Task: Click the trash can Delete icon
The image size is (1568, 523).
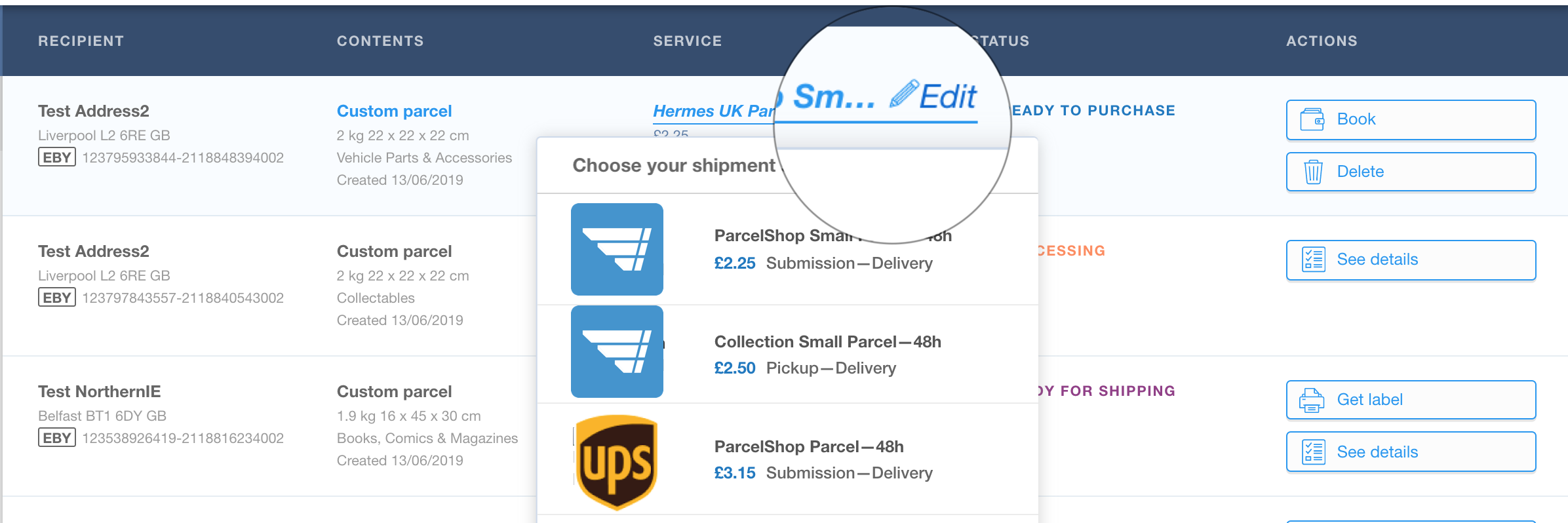Action: 1313,172
